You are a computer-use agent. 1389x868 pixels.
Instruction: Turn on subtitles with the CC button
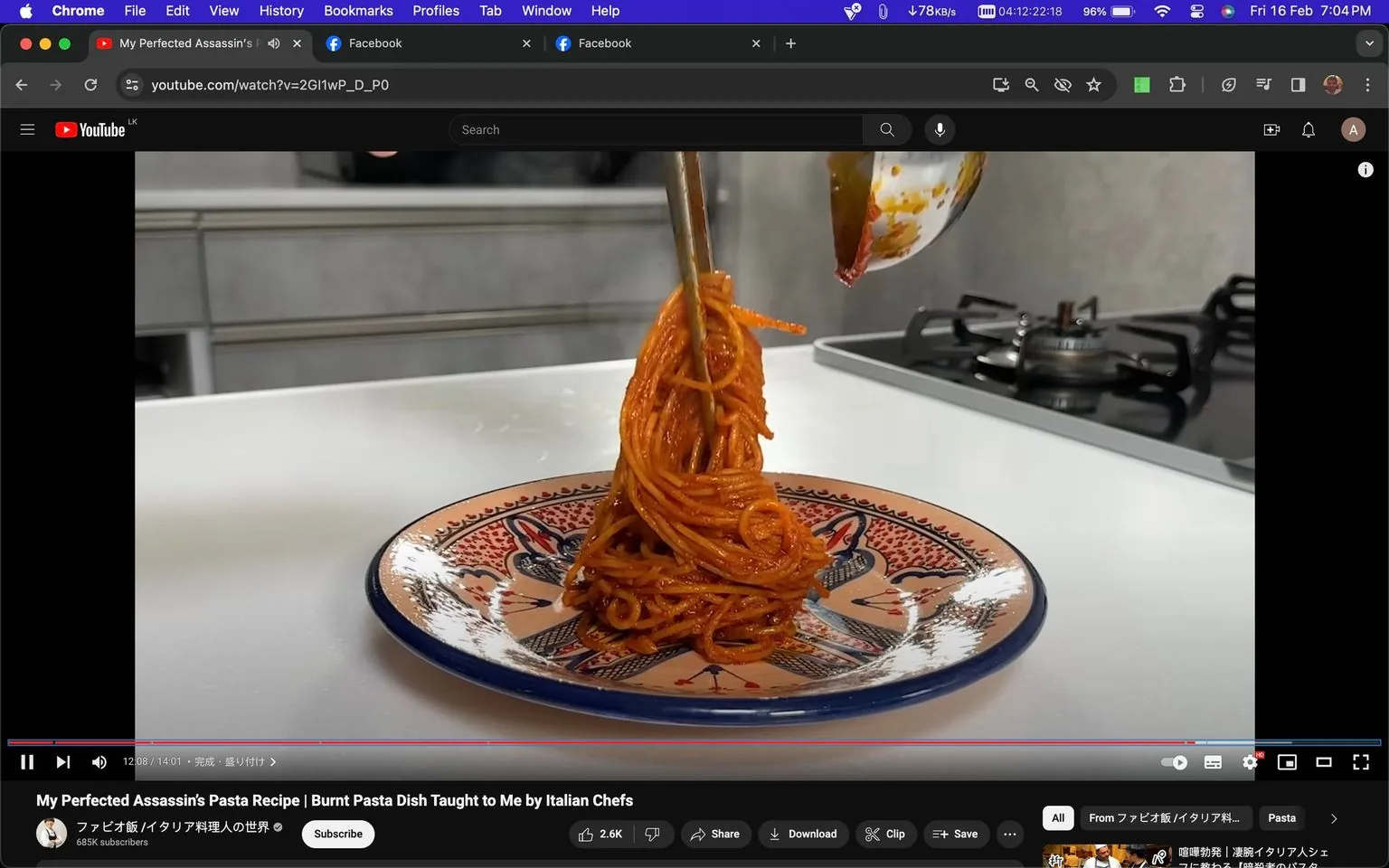(x=1213, y=761)
